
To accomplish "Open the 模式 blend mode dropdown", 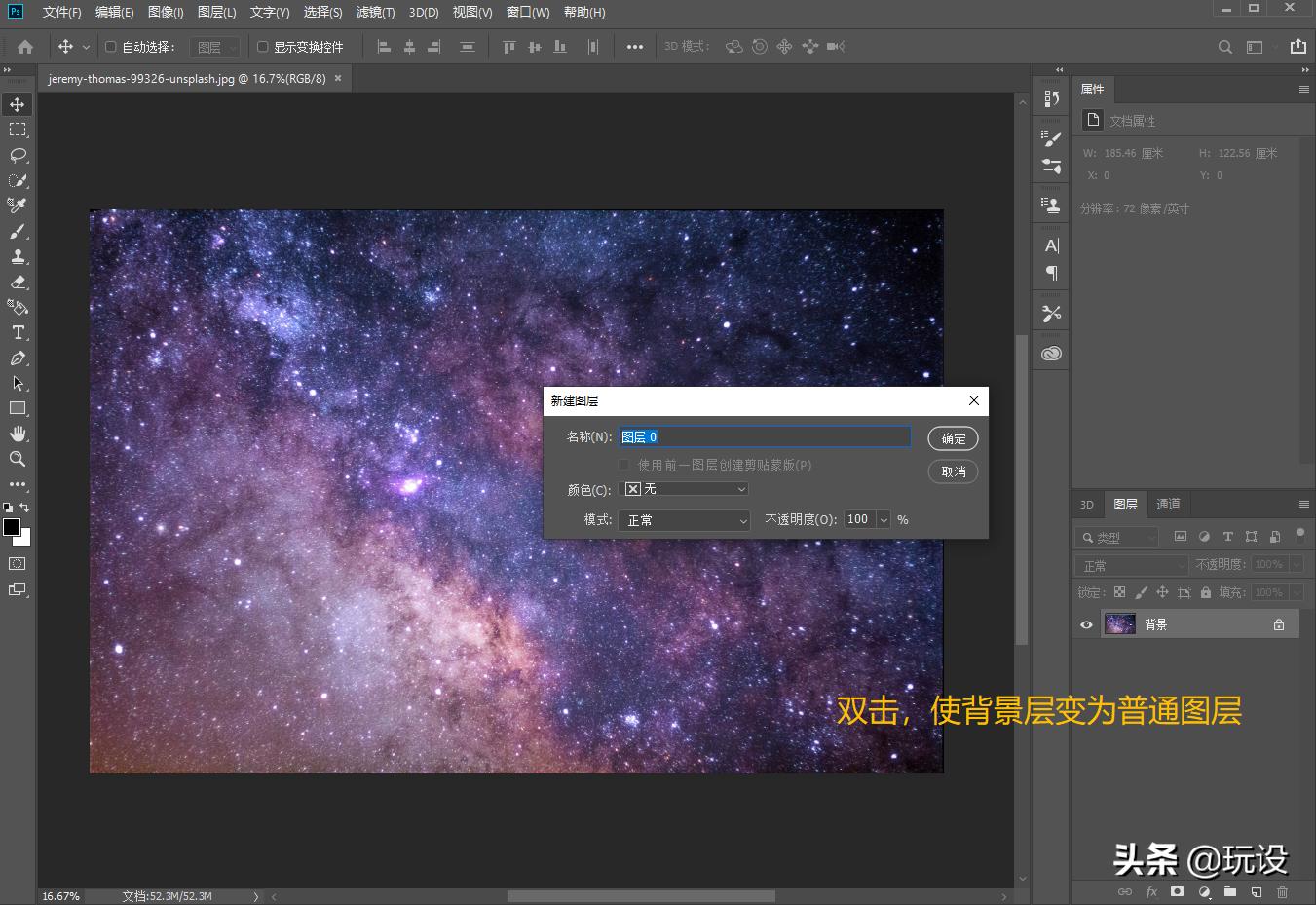I will coord(684,519).
